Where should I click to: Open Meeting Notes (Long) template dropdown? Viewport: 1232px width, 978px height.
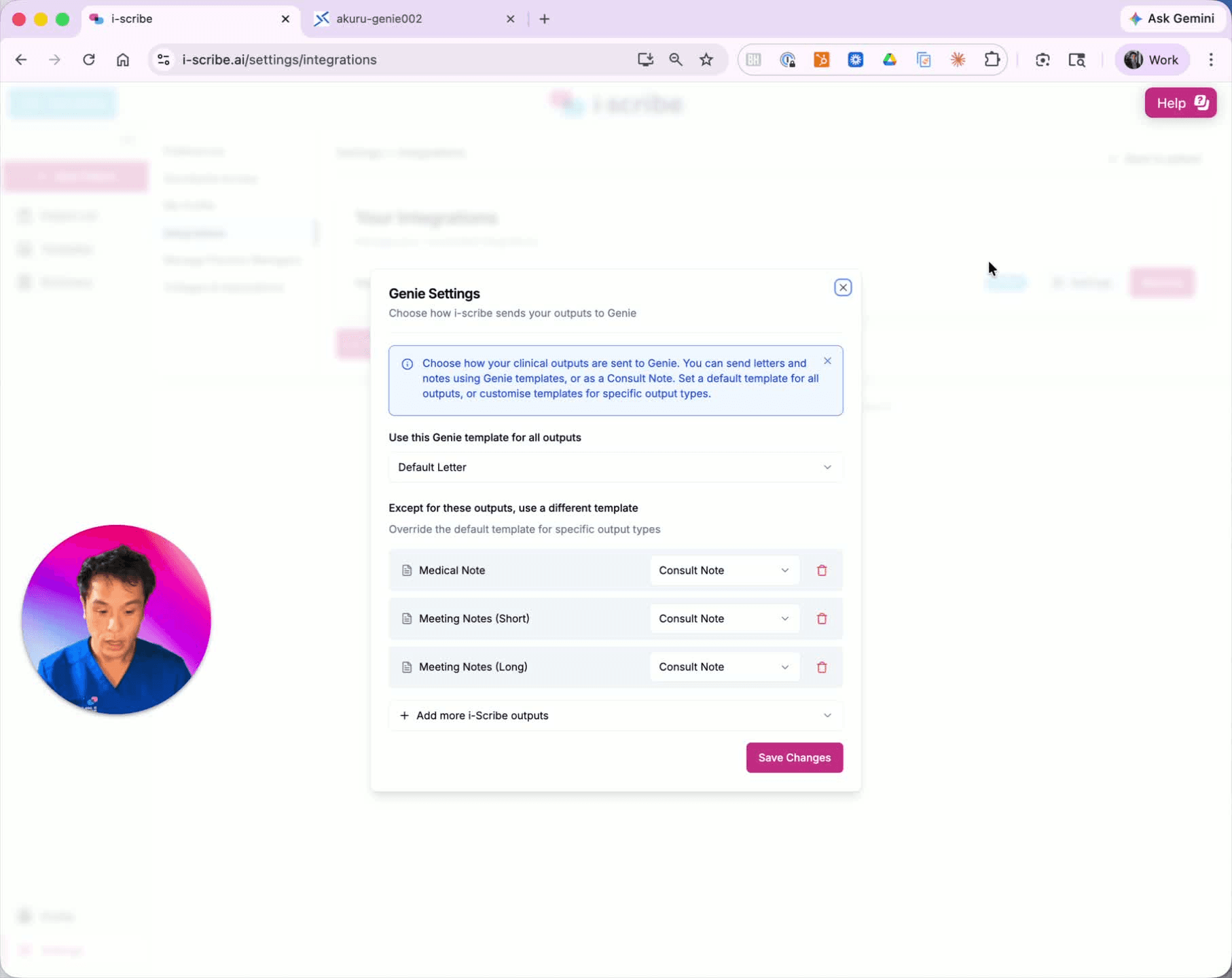click(x=724, y=667)
